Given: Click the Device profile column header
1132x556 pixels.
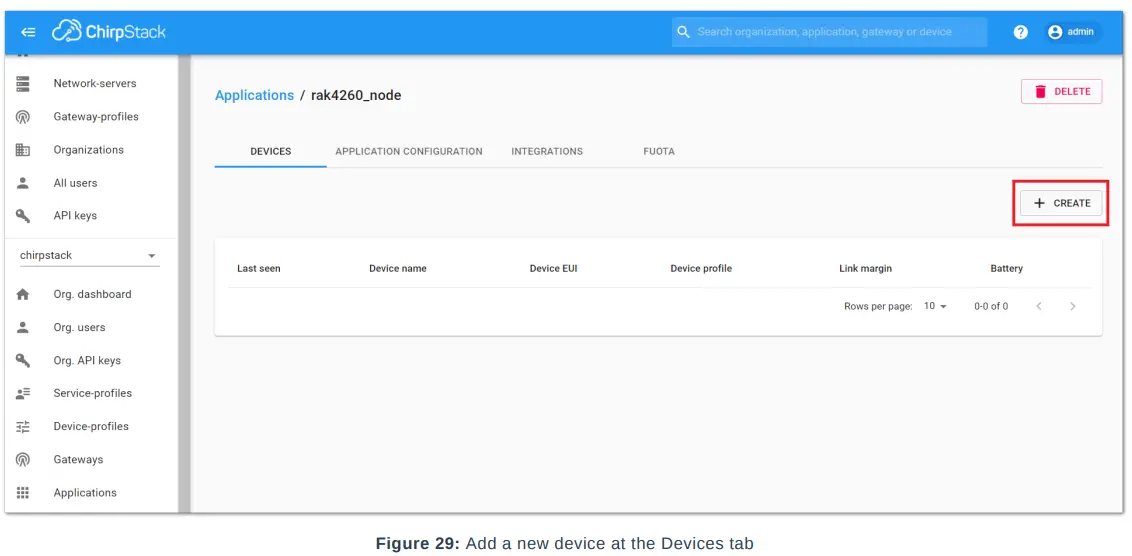Looking at the screenshot, I should tap(701, 269).
